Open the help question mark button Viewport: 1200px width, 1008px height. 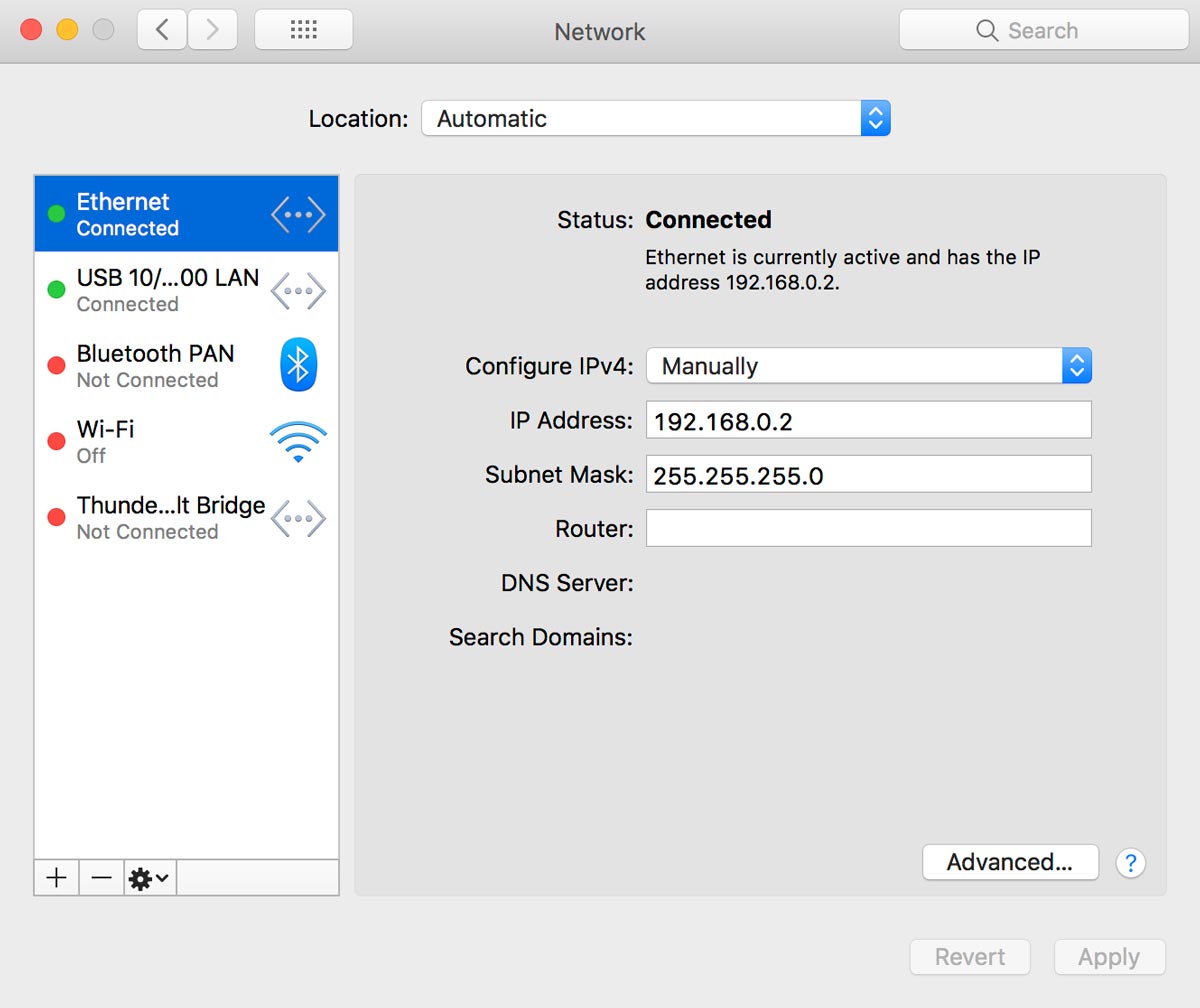(x=1130, y=862)
